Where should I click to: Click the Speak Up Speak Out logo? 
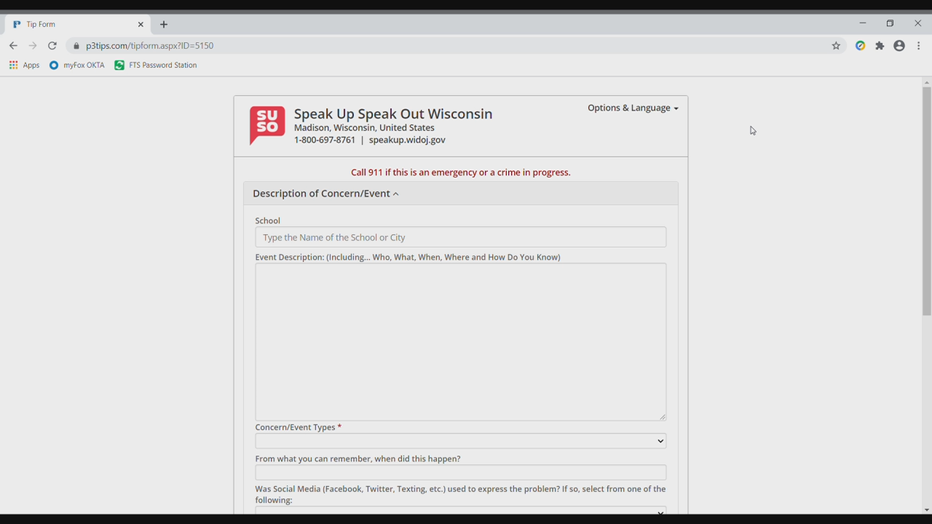[267, 126]
